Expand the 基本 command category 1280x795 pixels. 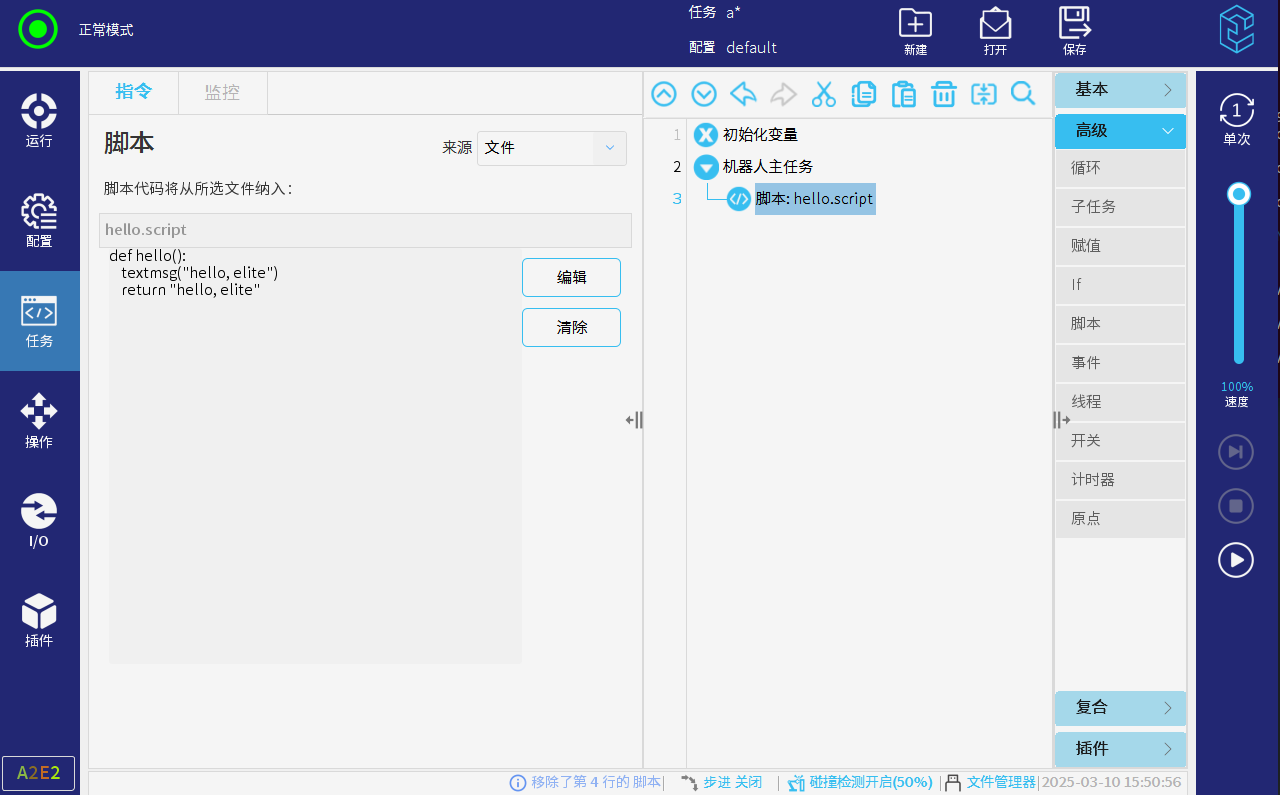click(x=1120, y=90)
